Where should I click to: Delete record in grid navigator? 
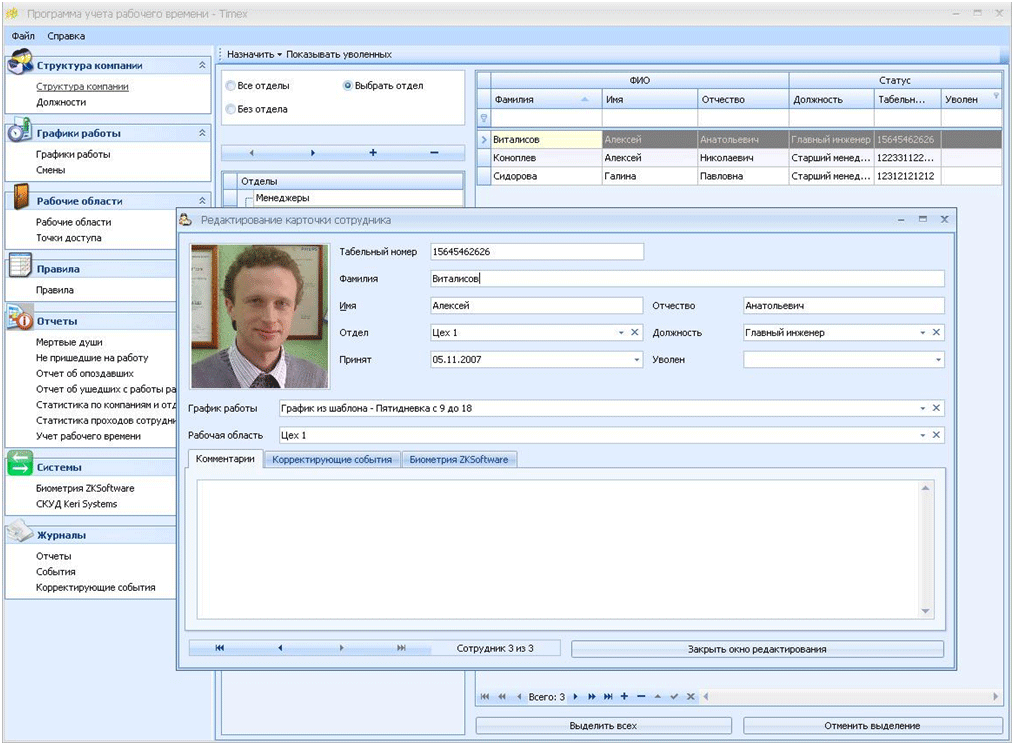tap(641, 696)
